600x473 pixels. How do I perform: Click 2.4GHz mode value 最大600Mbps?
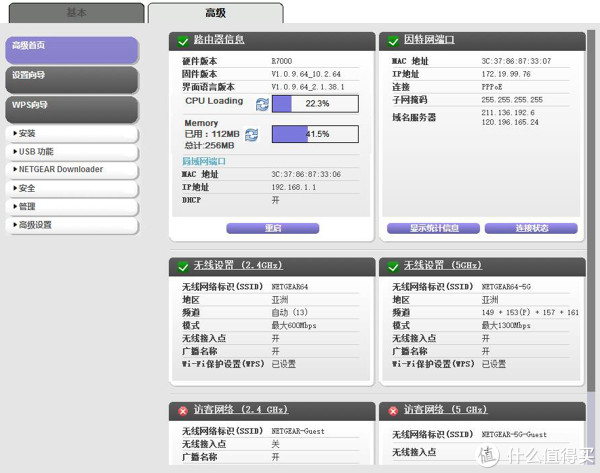(294, 326)
